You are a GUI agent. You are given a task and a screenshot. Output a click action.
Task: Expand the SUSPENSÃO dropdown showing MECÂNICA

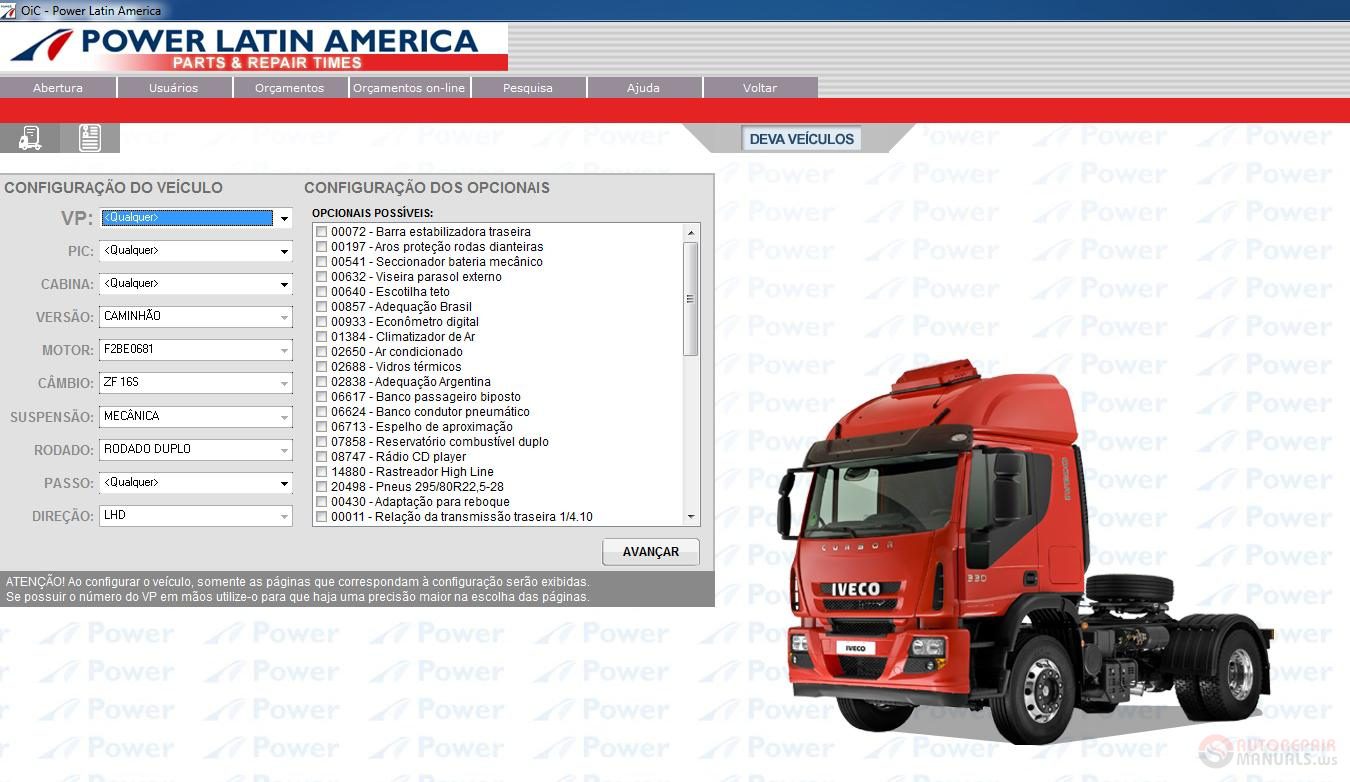pyautogui.click(x=284, y=417)
